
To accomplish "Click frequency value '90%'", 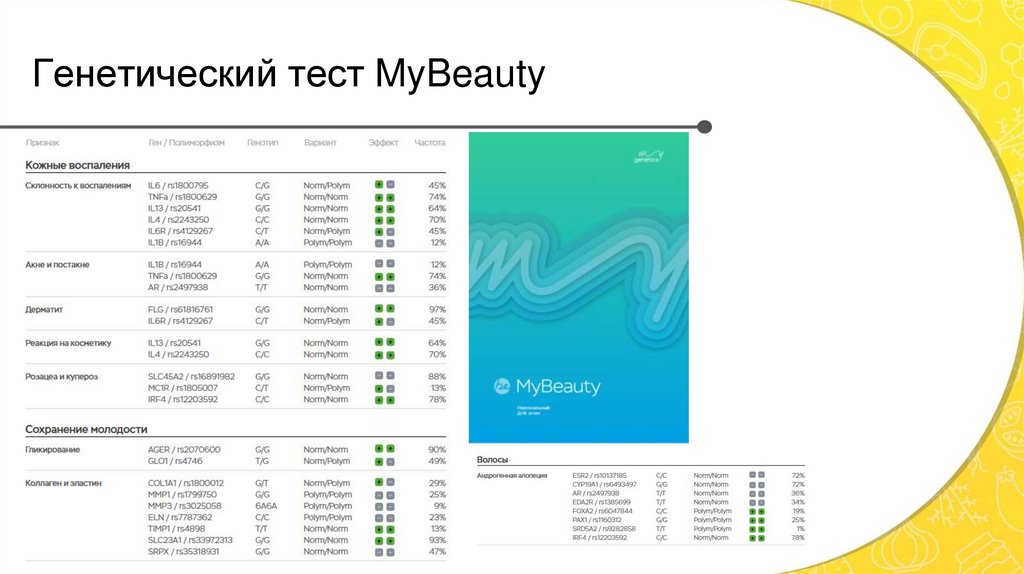I will (x=438, y=450).
